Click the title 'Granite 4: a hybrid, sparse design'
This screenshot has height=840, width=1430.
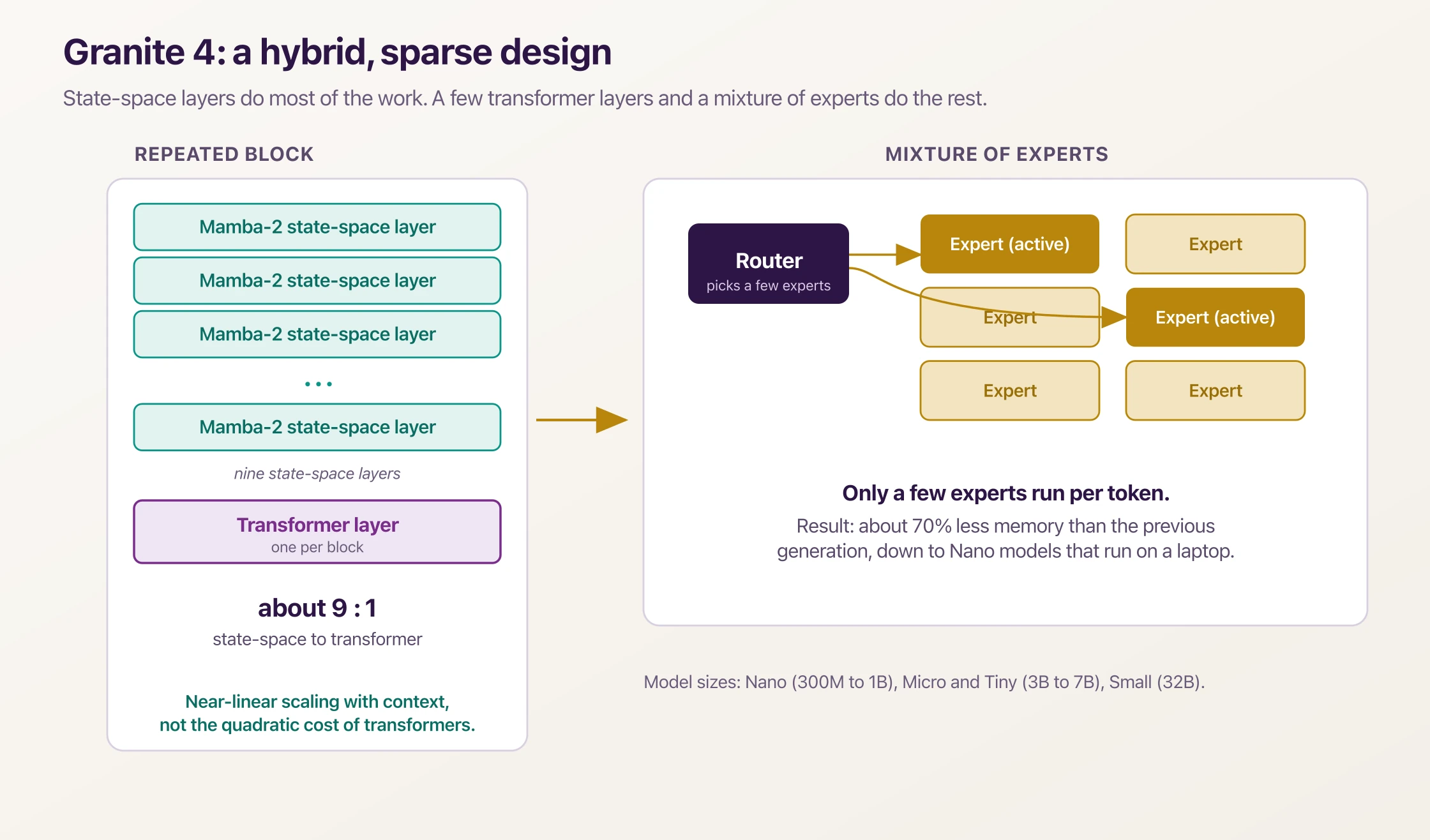point(337,52)
